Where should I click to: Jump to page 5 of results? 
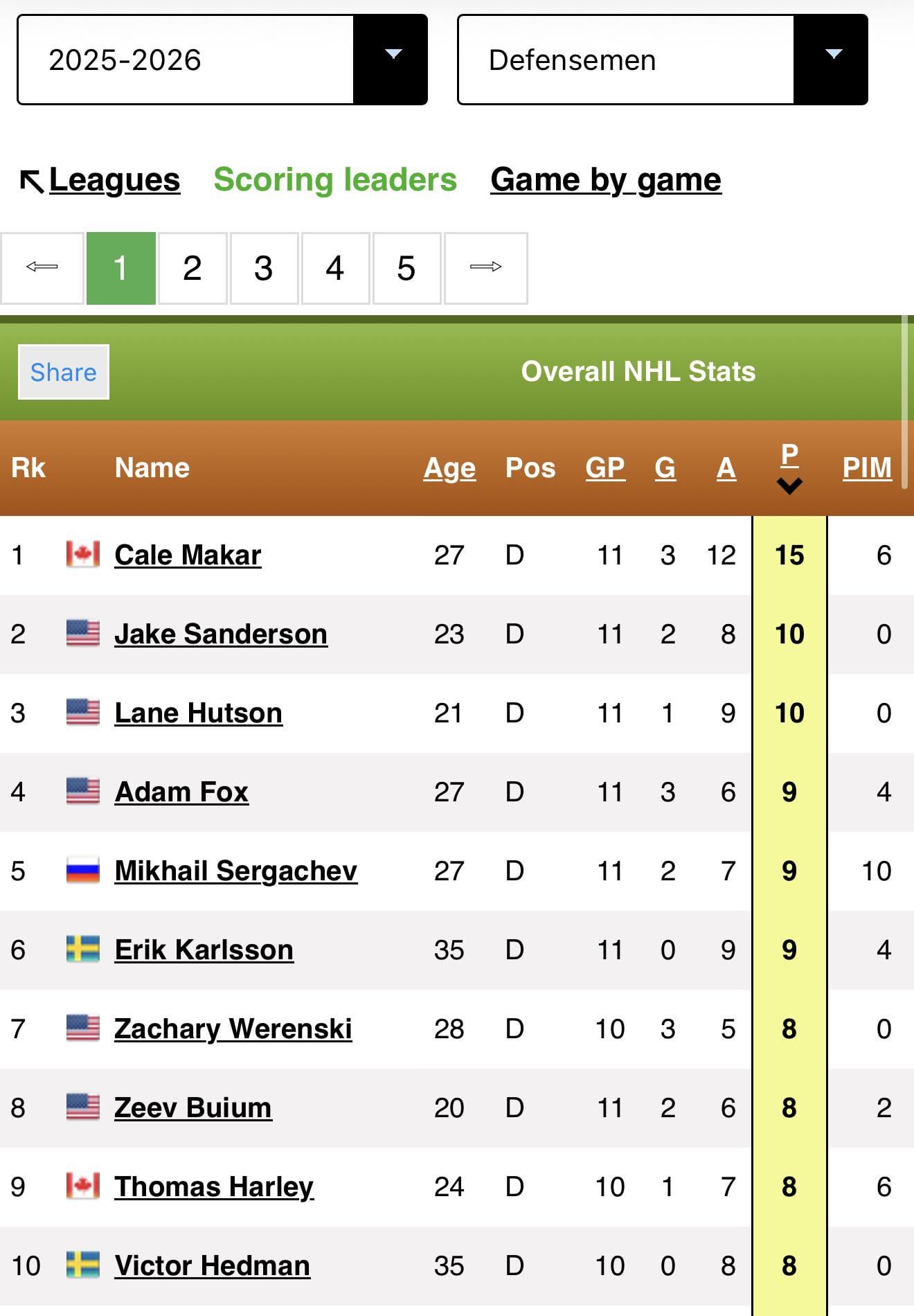406,268
